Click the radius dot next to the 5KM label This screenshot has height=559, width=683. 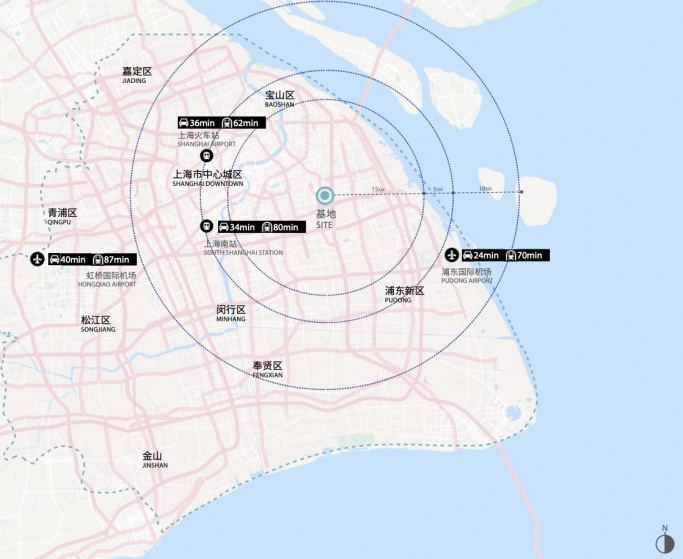(x=453, y=193)
